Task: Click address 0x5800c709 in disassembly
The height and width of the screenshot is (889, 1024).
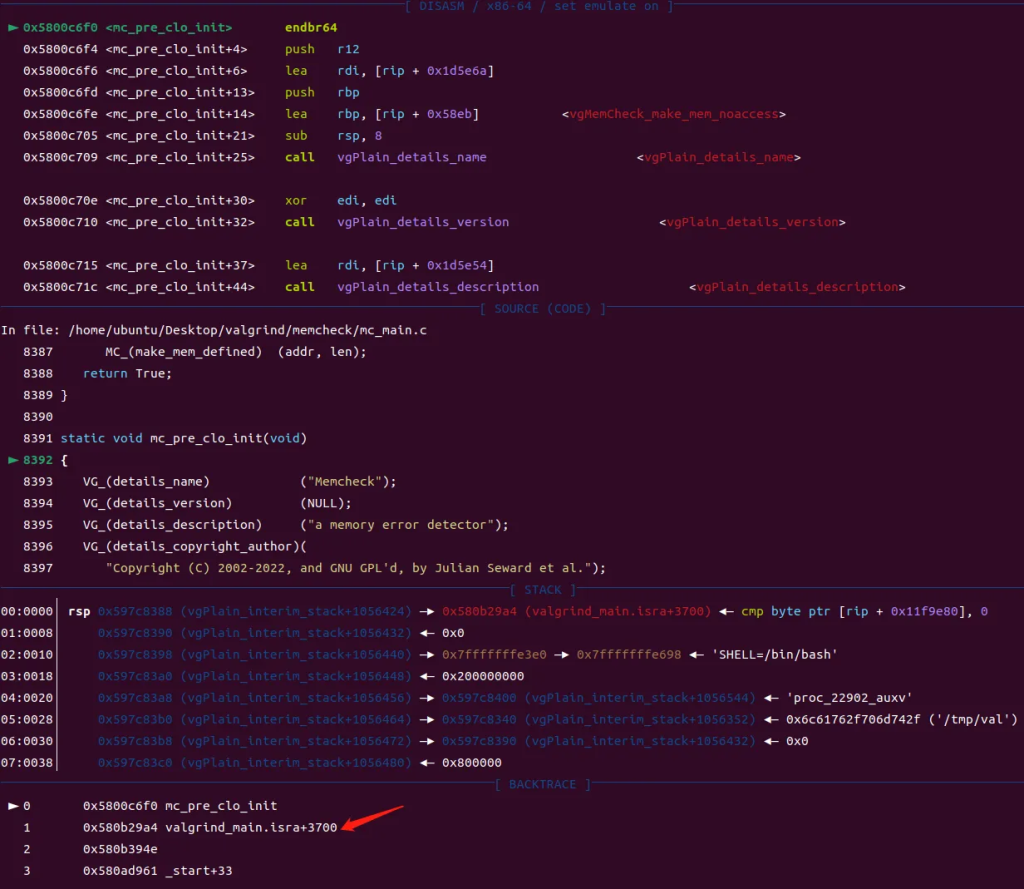Action: [60, 157]
